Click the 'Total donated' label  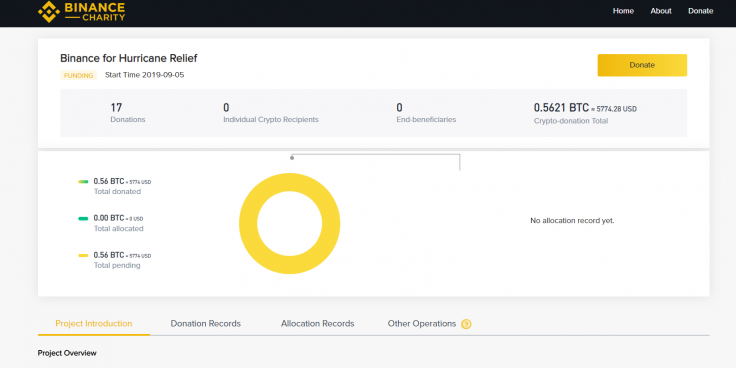click(117, 192)
